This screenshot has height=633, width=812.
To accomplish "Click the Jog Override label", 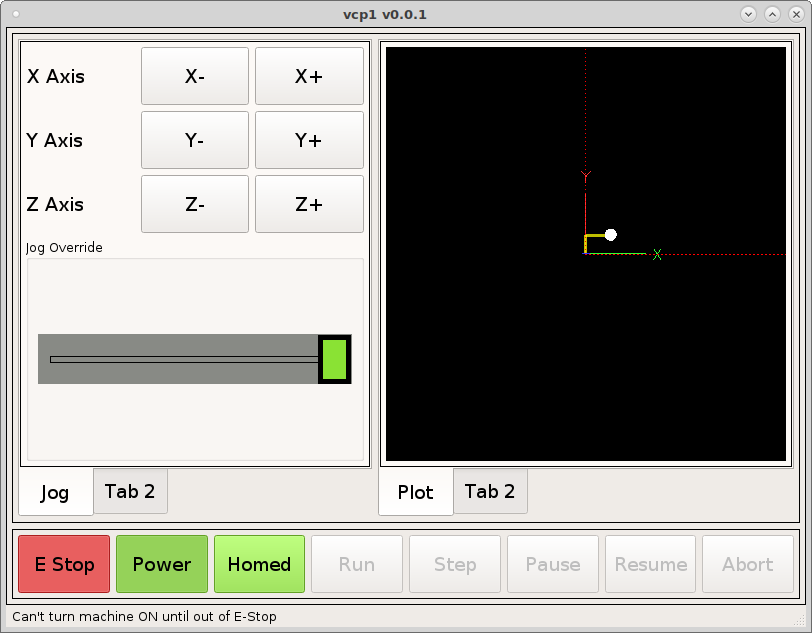I will tap(64, 248).
